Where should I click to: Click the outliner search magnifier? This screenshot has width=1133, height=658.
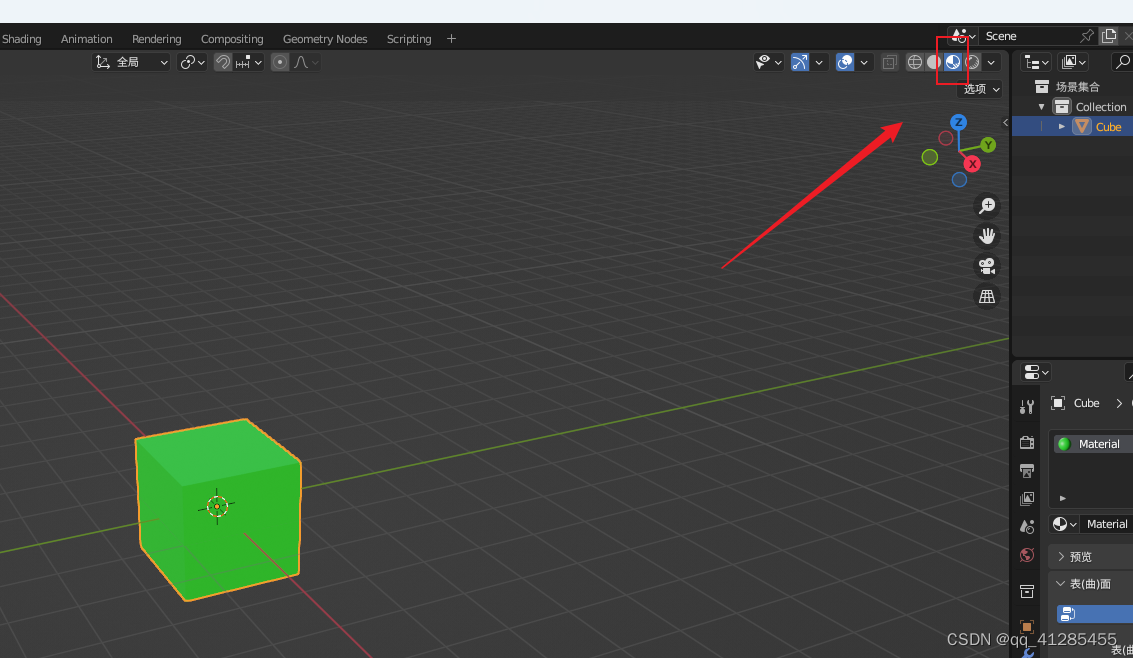(x=1122, y=62)
